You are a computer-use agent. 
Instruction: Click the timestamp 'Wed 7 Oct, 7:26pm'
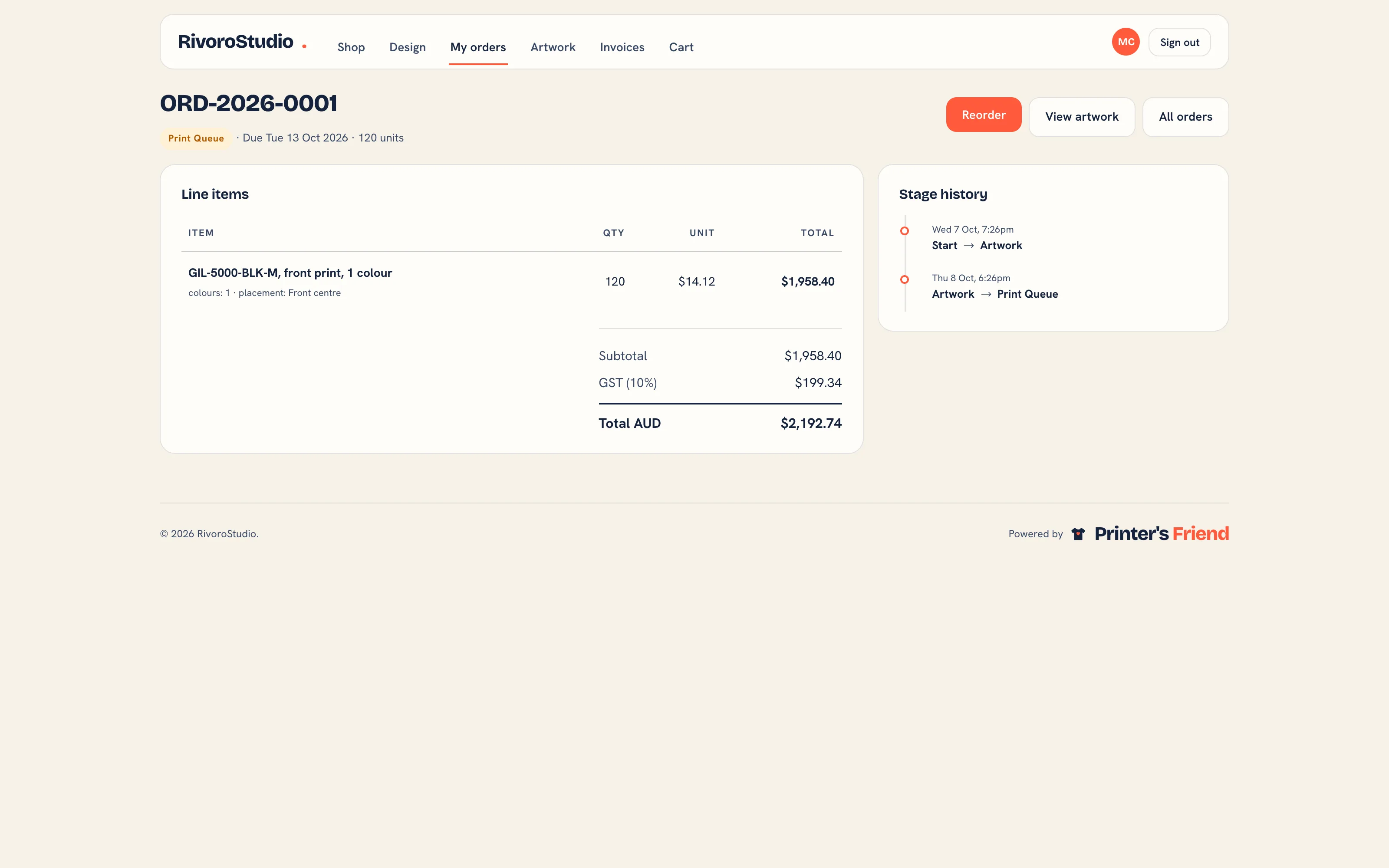(x=972, y=230)
